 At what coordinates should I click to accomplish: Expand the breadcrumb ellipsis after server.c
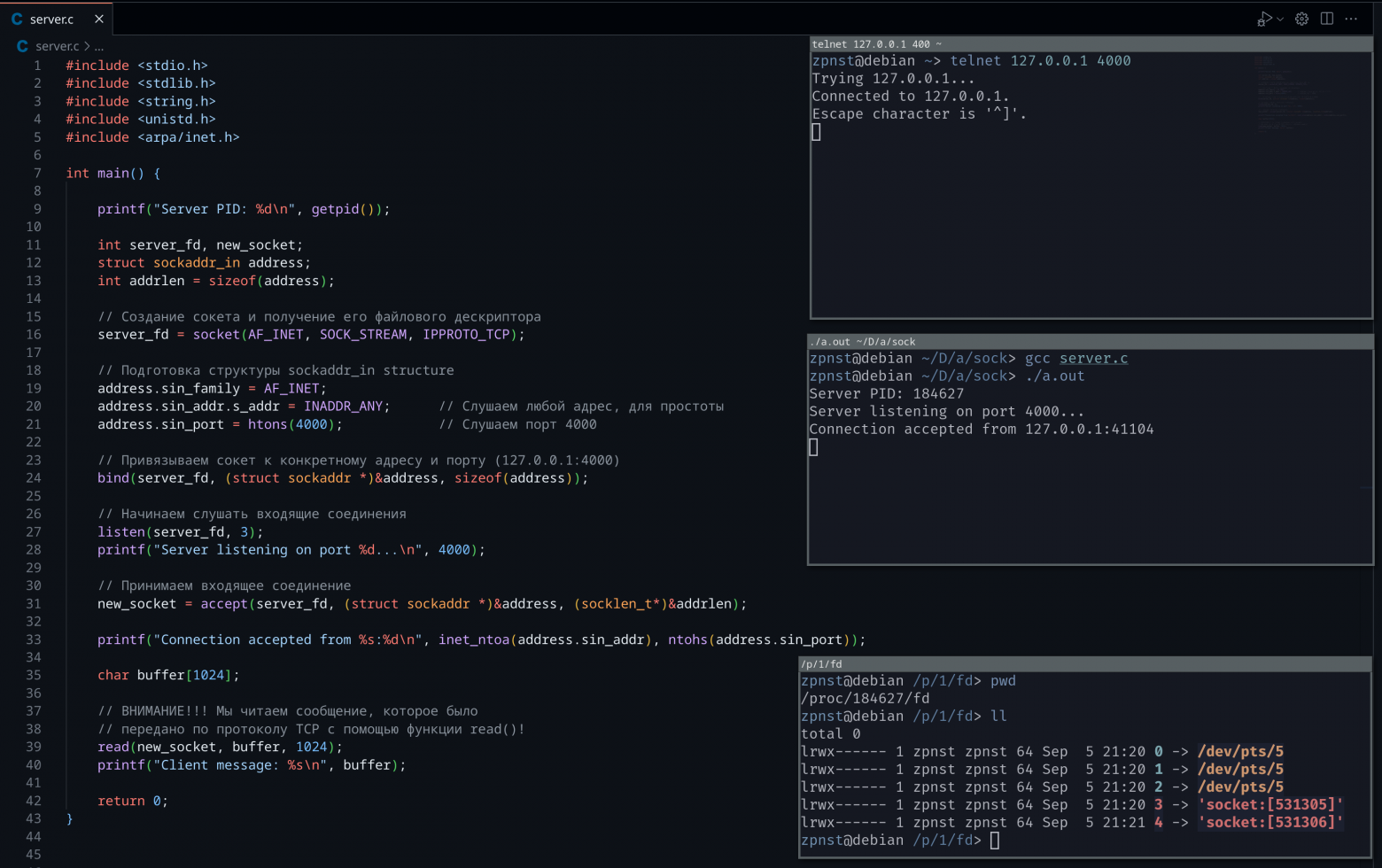100,46
